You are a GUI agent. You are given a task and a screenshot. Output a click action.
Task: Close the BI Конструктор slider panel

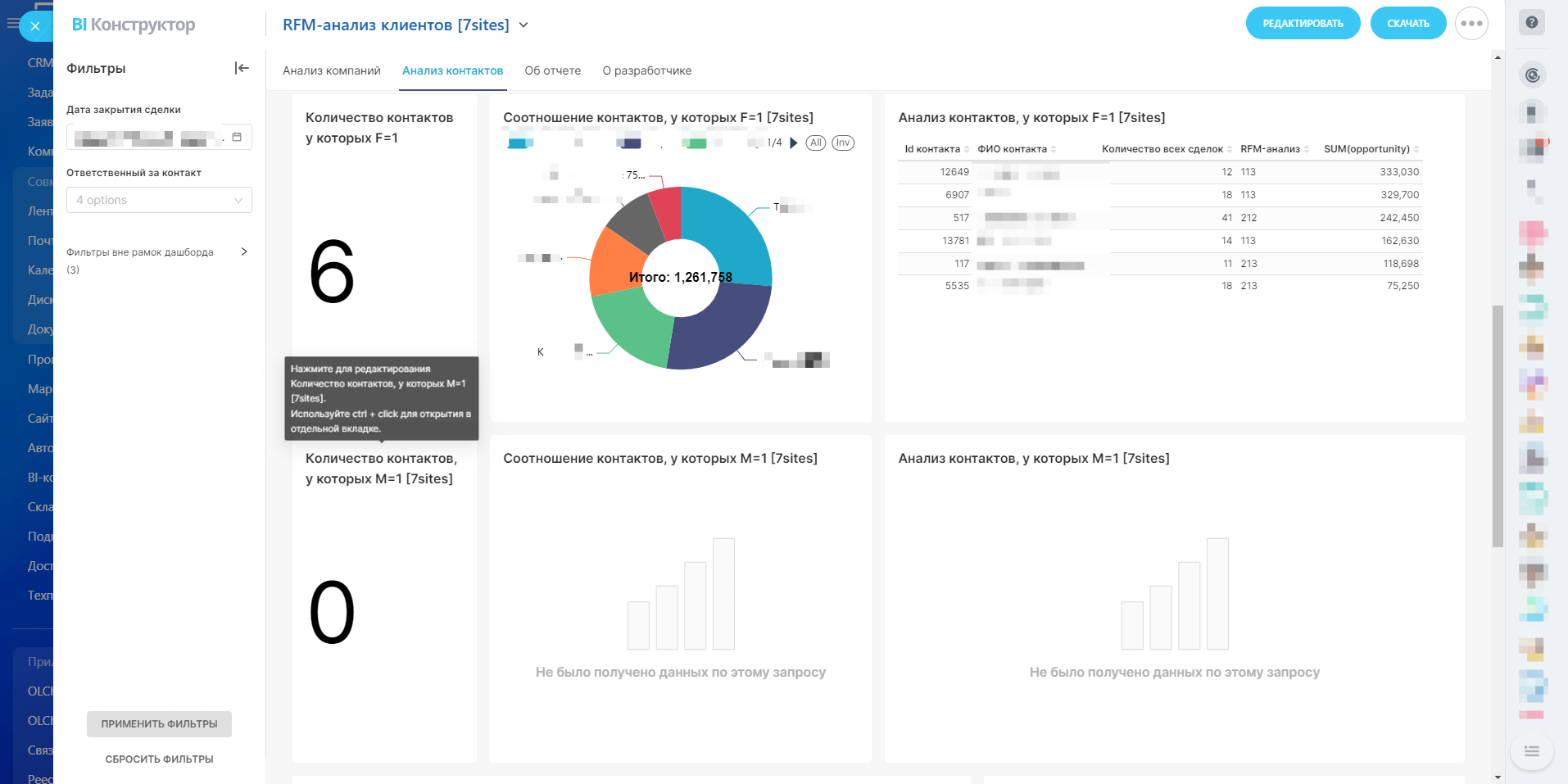pos(34,26)
